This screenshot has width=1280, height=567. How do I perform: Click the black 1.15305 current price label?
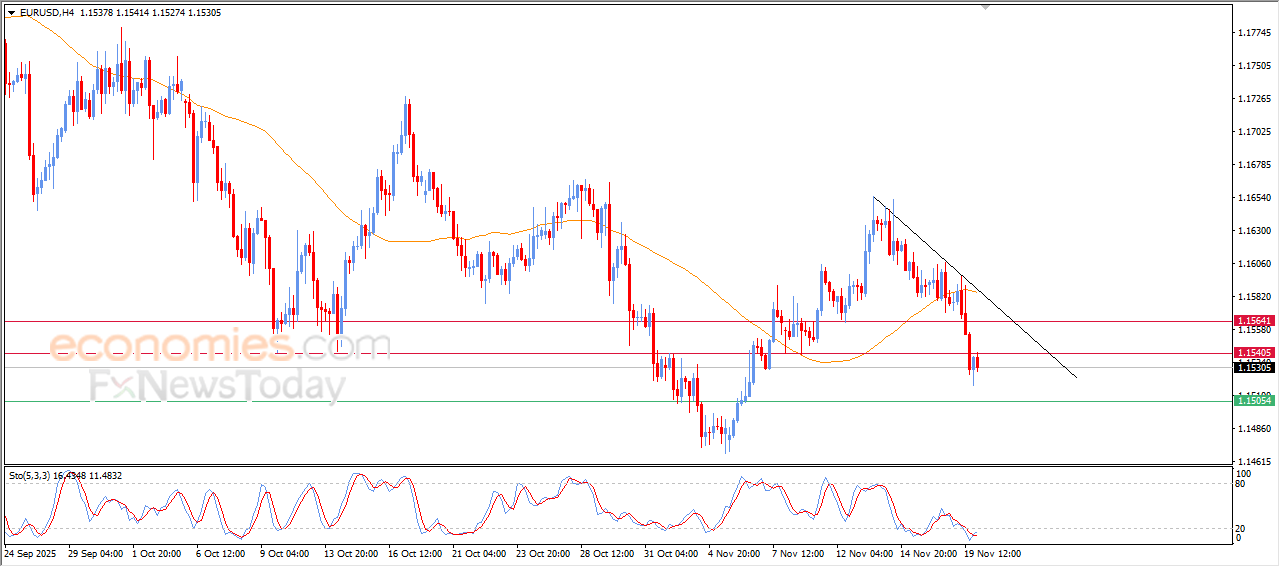click(x=1253, y=368)
